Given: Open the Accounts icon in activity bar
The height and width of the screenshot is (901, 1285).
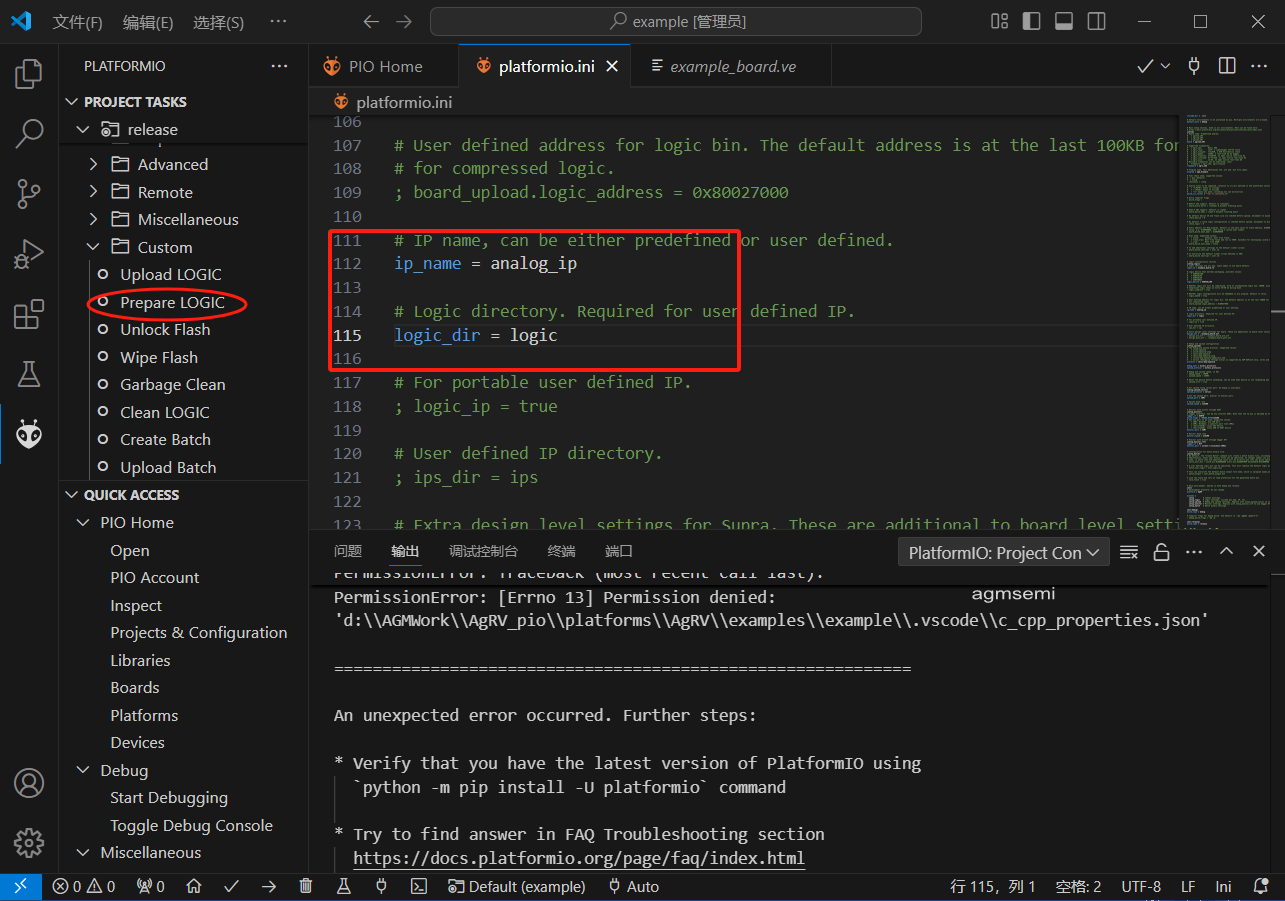Looking at the screenshot, I should click(x=29, y=782).
